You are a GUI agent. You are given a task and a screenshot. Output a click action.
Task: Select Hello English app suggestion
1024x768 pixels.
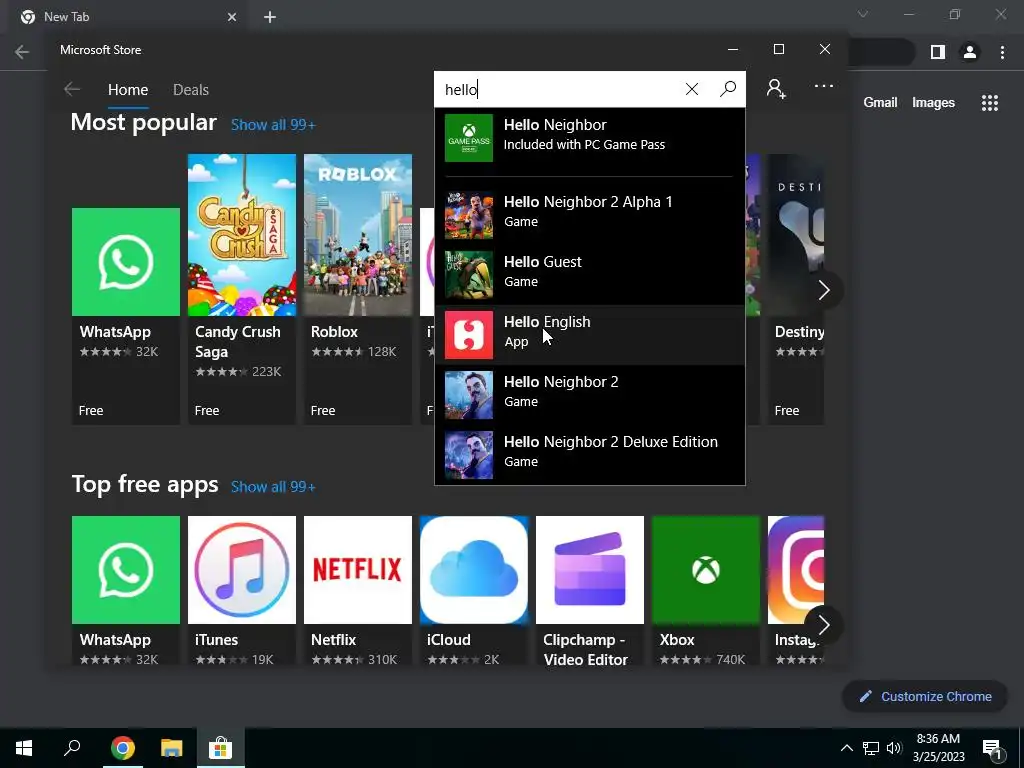tap(590, 335)
